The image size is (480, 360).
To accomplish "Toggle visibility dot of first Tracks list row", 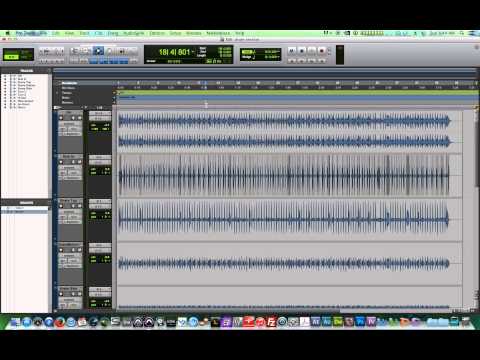I will (5, 76).
